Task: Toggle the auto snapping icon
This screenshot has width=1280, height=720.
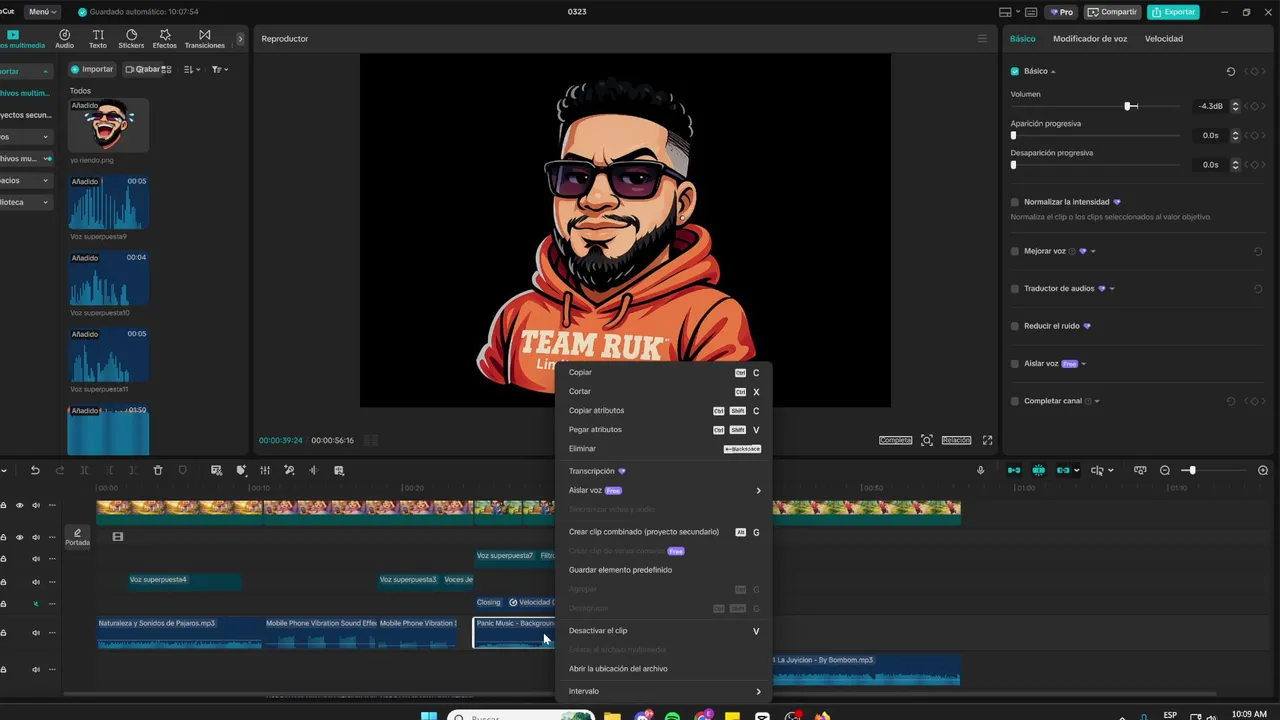Action: click(1039, 470)
